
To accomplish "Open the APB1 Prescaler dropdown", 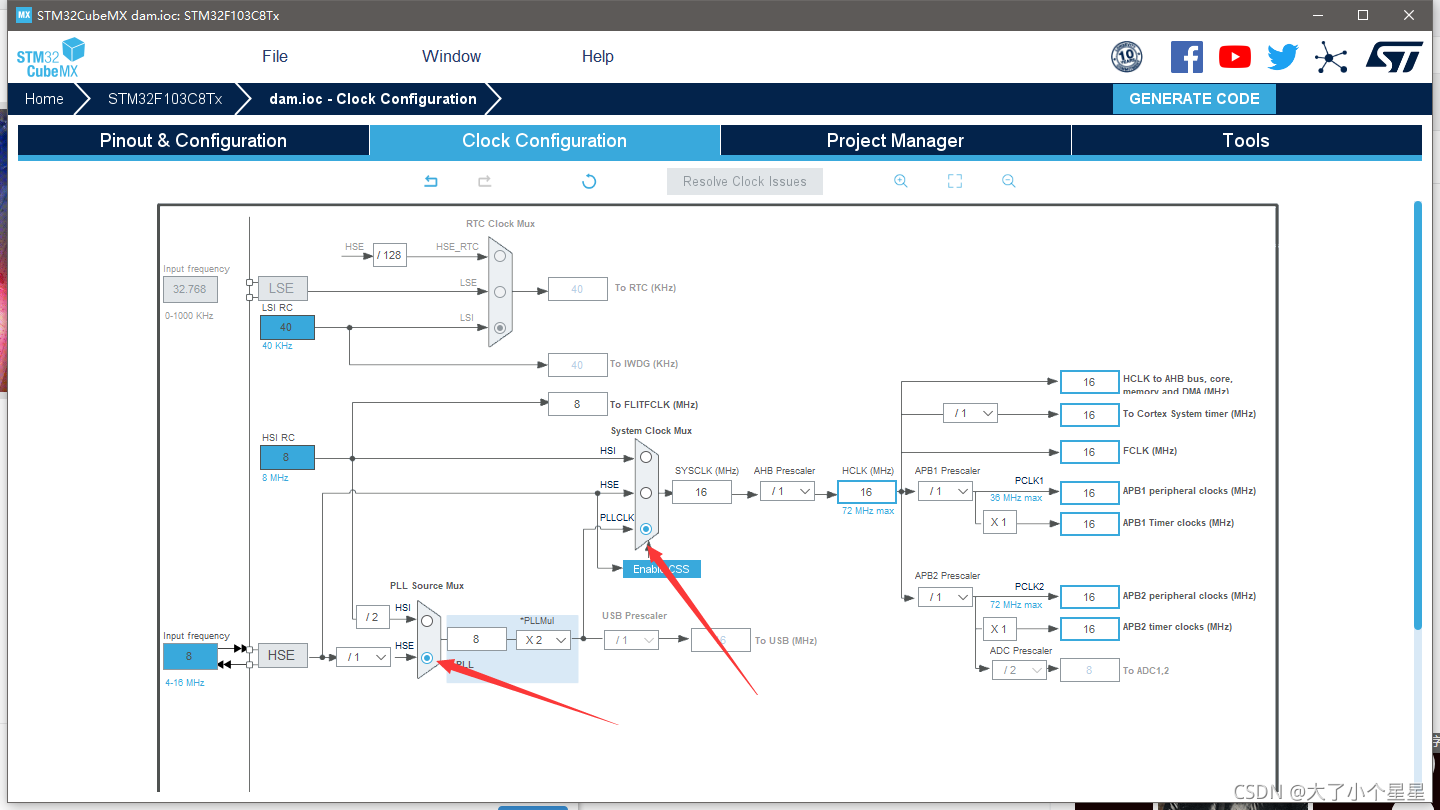I will [x=945, y=491].
